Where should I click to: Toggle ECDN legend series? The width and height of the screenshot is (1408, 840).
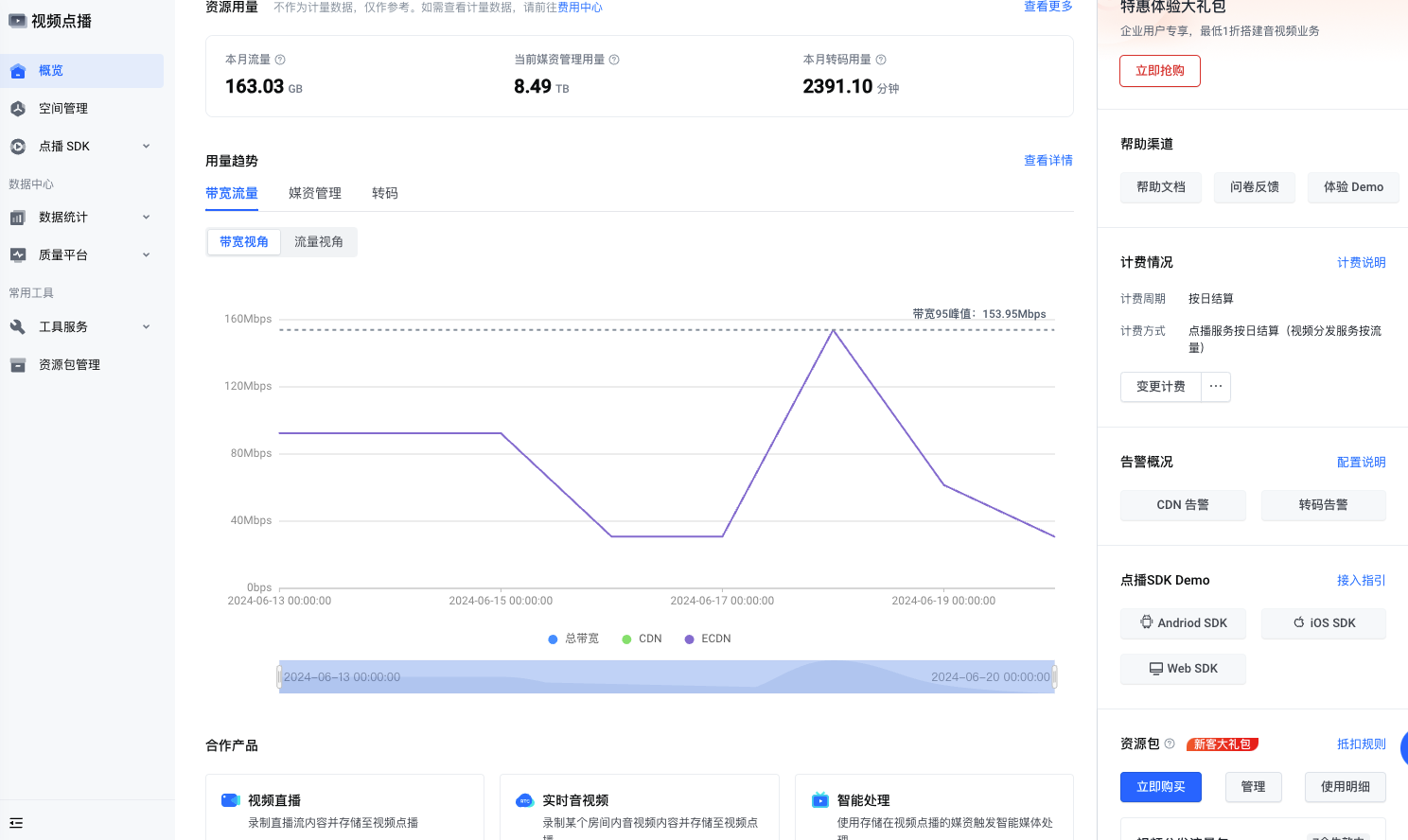[707, 639]
